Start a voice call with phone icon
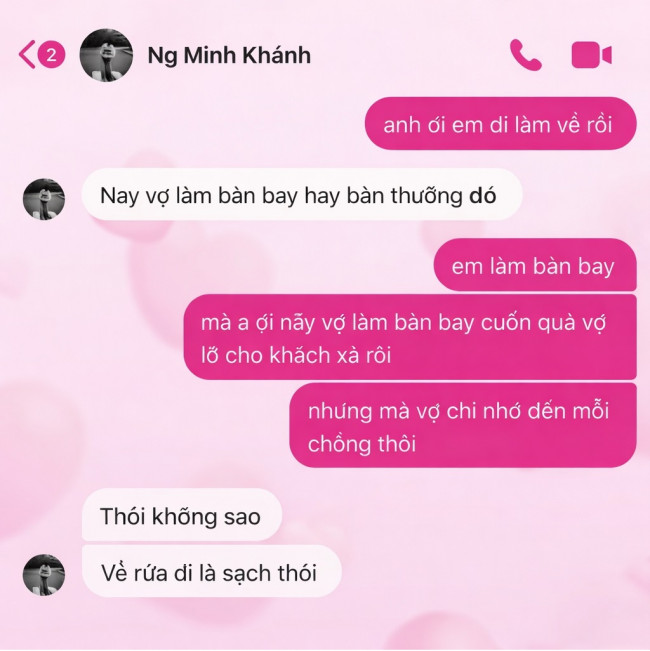The width and height of the screenshot is (650, 651). pos(525,55)
